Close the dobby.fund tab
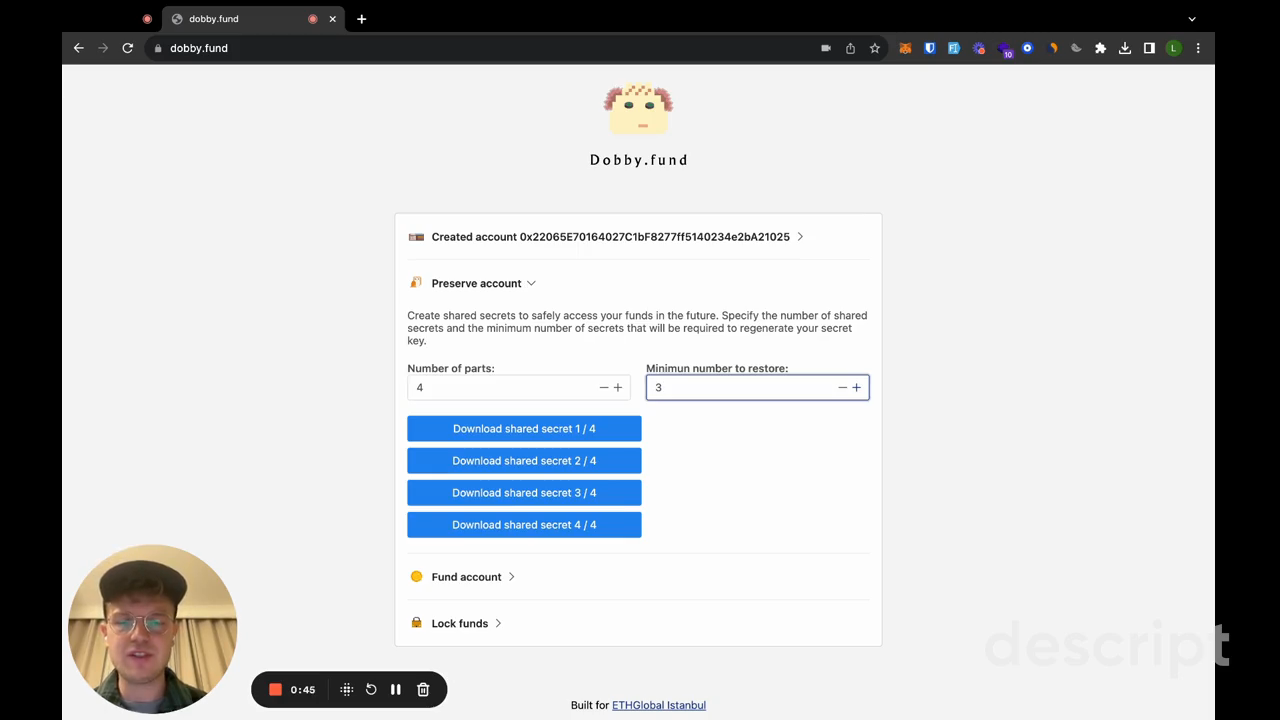 coord(333,19)
